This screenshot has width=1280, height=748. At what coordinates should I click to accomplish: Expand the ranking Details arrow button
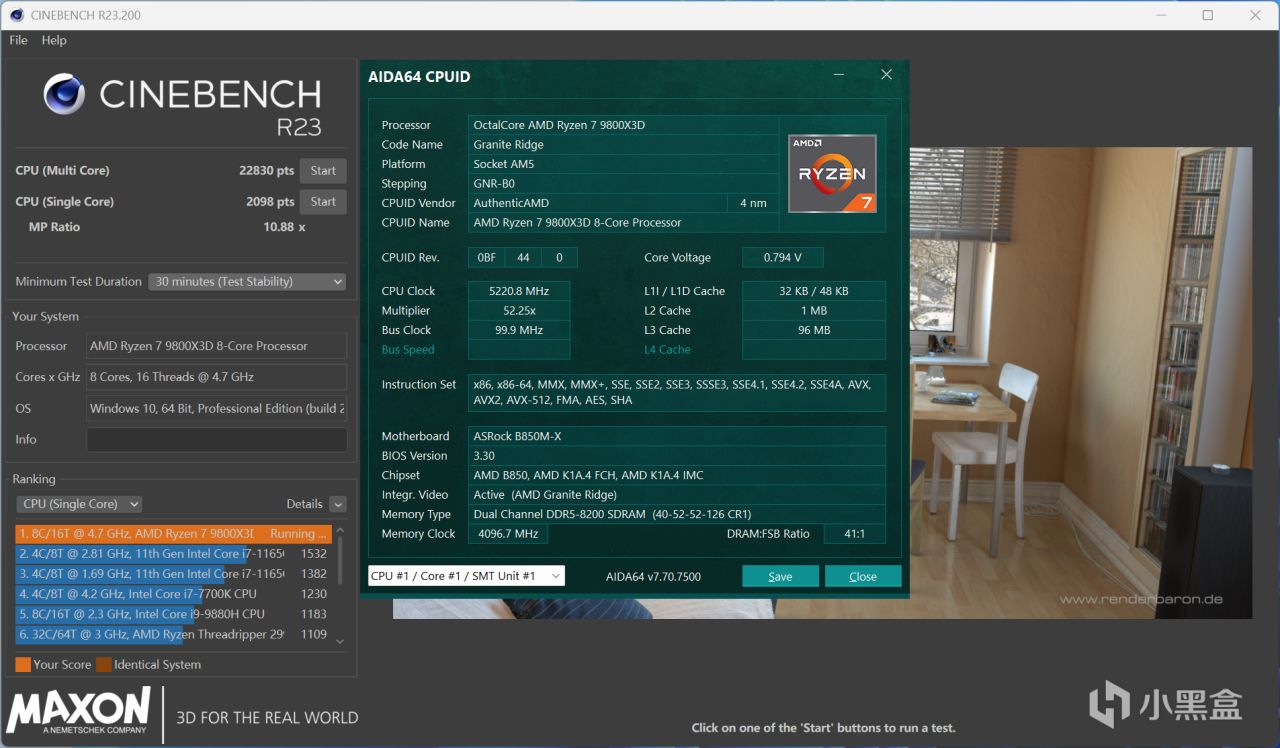click(338, 504)
